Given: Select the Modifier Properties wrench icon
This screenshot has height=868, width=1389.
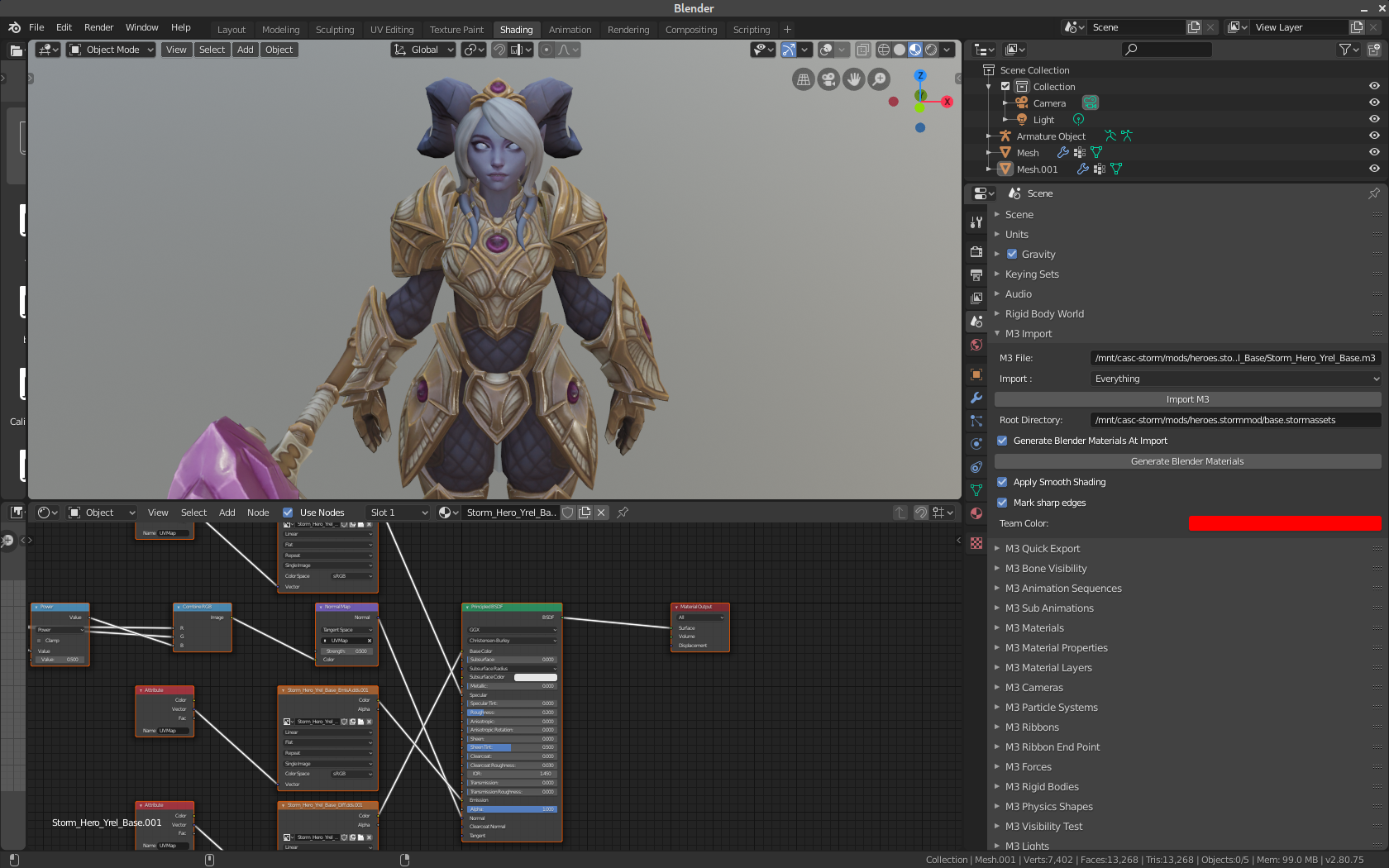Looking at the screenshot, I should point(976,398).
